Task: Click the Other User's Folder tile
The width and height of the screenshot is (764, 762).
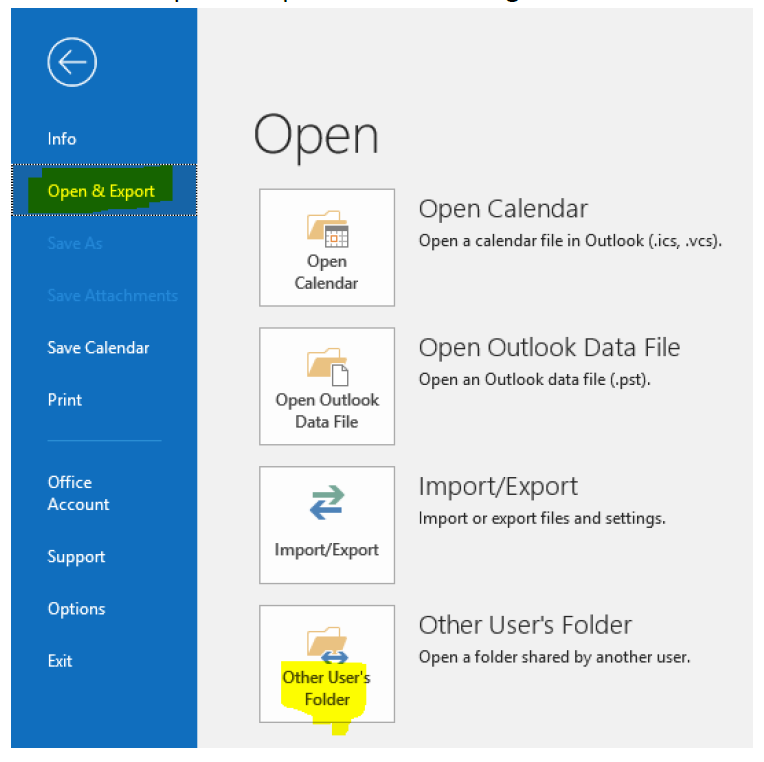Action: tap(327, 664)
